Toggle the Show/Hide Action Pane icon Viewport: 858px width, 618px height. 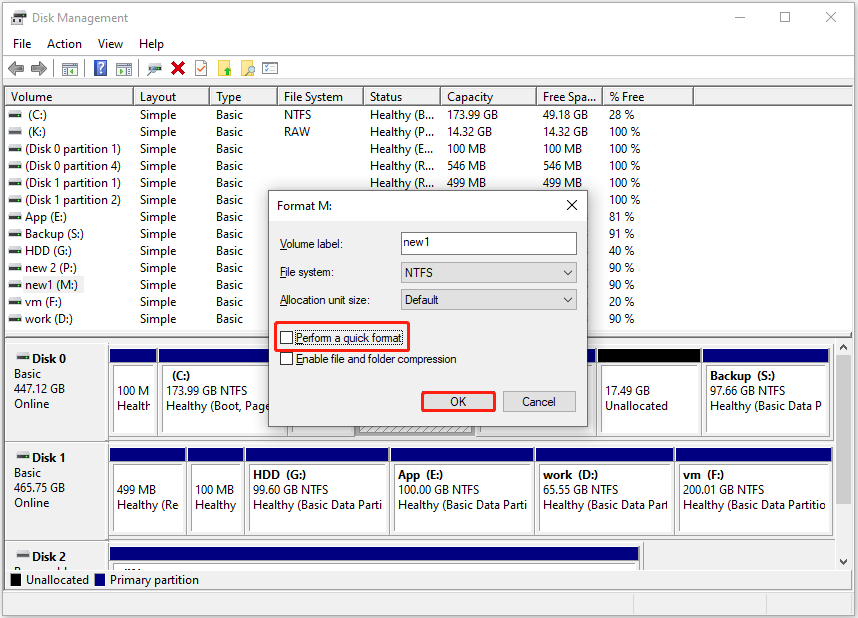tap(122, 68)
